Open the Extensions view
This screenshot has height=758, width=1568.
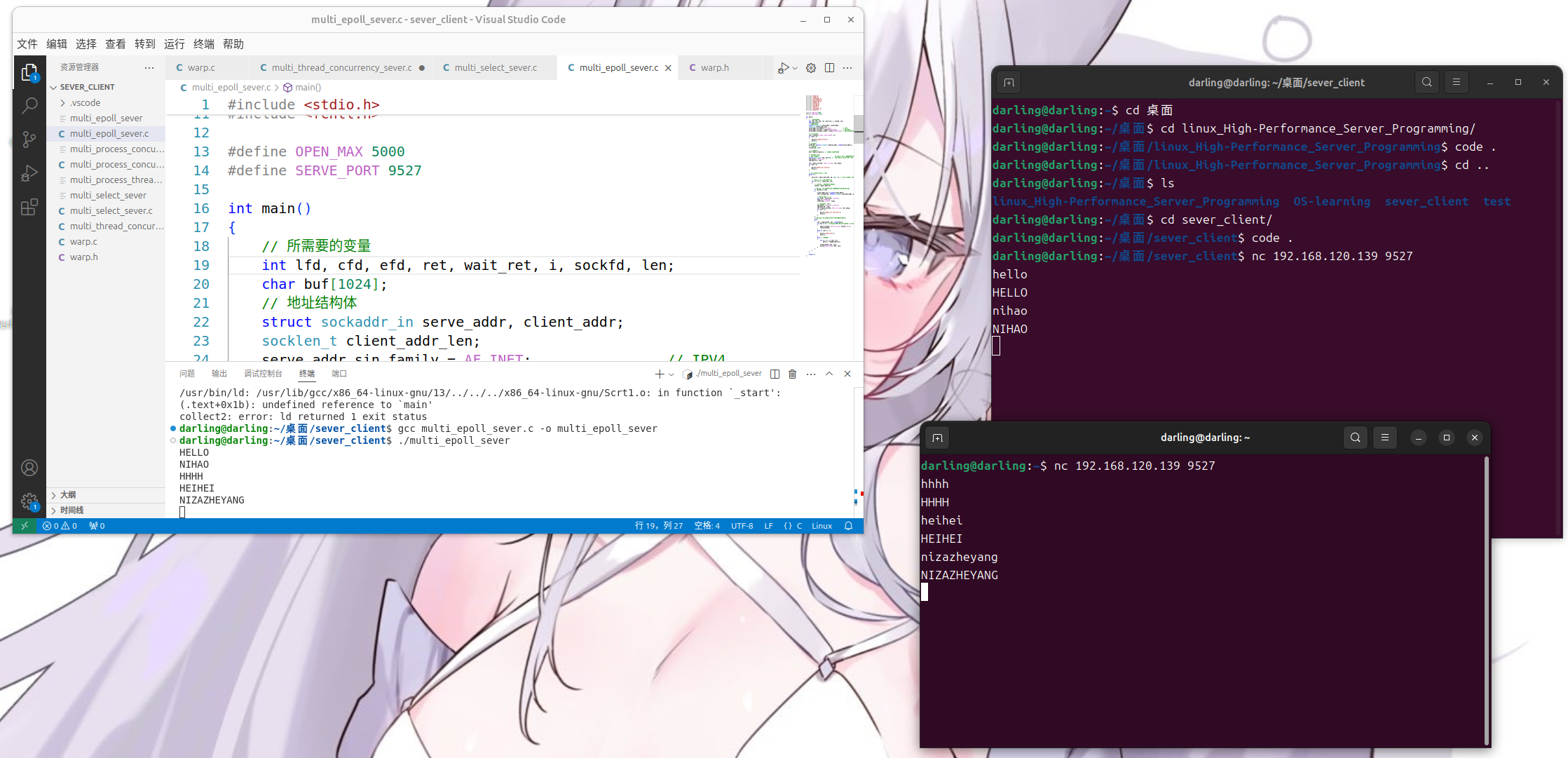(x=29, y=208)
